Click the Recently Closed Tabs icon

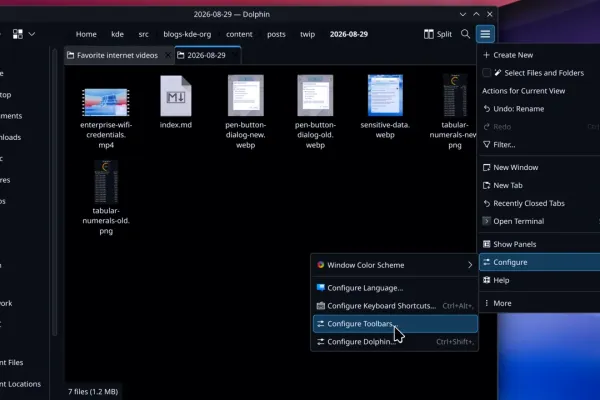(x=486, y=203)
